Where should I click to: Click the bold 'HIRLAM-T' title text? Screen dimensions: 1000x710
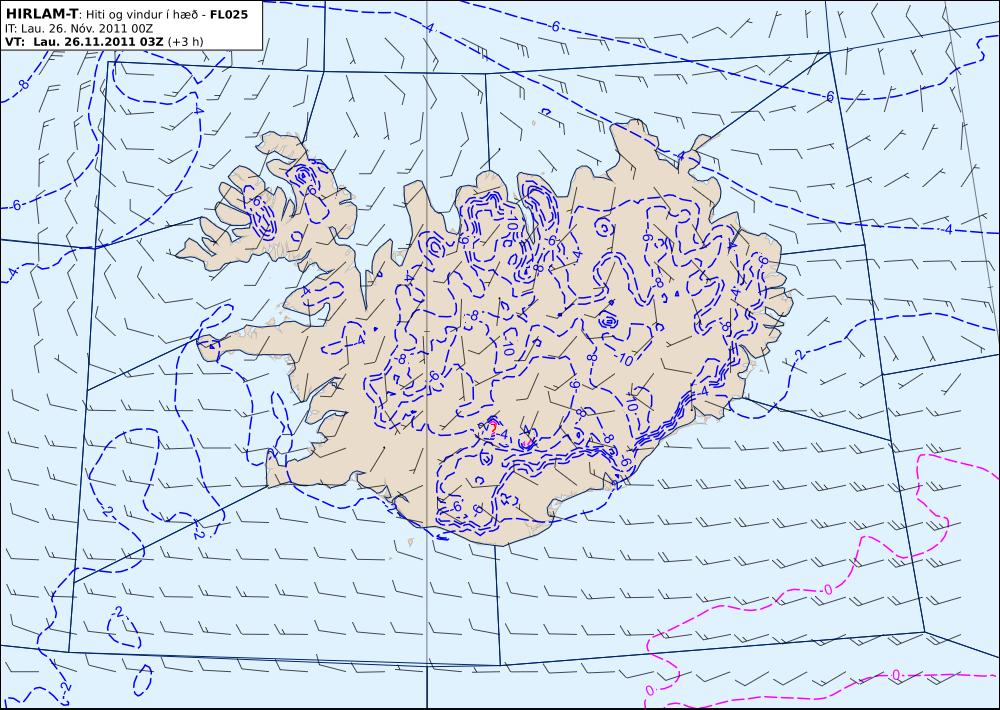[x=41, y=13]
